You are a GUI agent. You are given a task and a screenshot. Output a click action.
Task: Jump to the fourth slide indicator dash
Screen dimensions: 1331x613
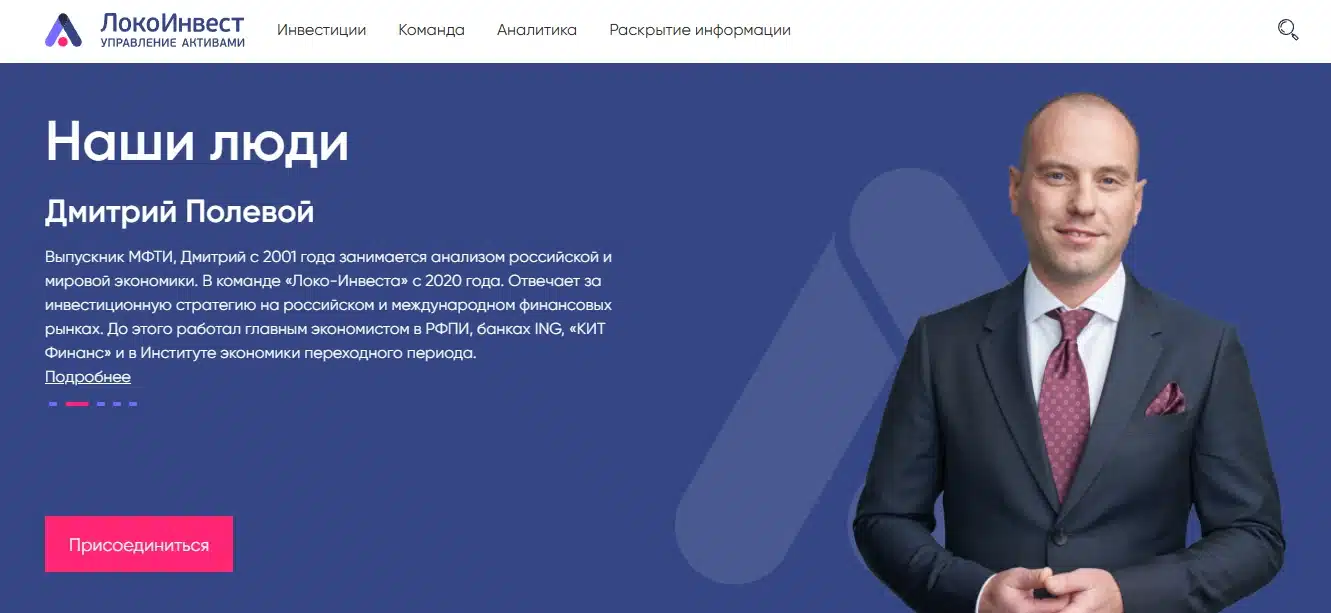pyautogui.click(x=116, y=404)
